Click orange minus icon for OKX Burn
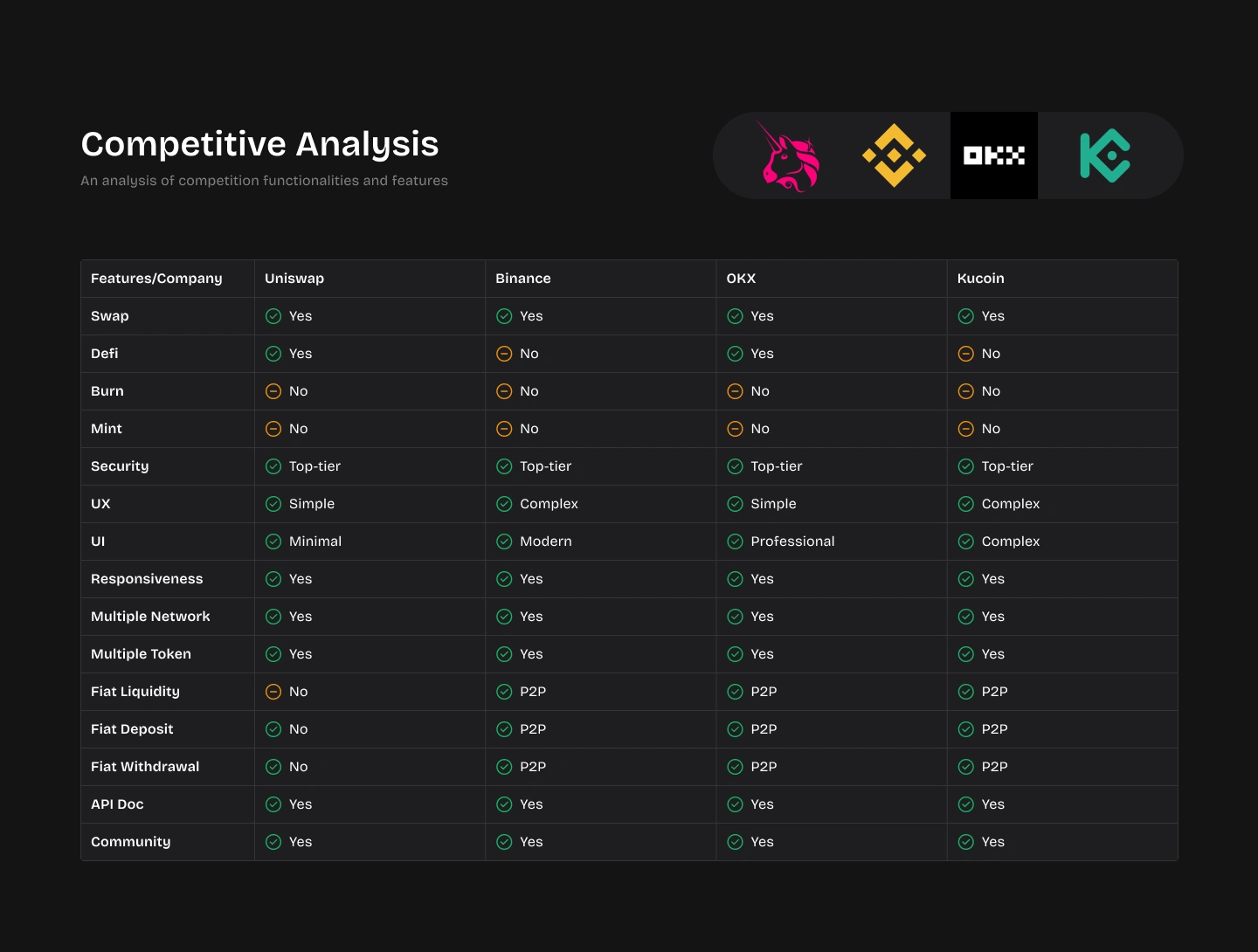This screenshot has height=952, width=1258. 736,391
